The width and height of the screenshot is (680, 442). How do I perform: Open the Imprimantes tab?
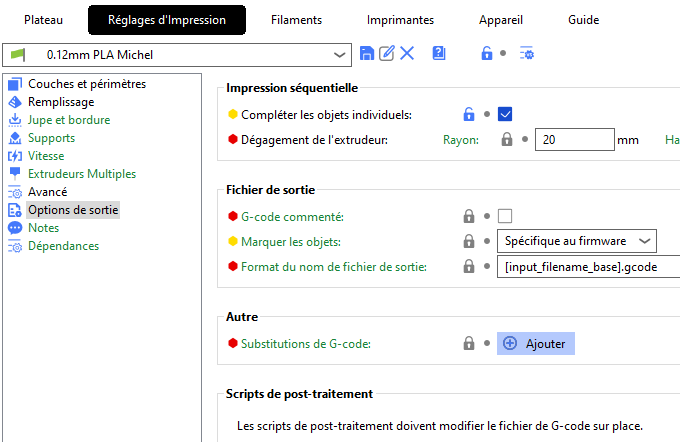400,20
